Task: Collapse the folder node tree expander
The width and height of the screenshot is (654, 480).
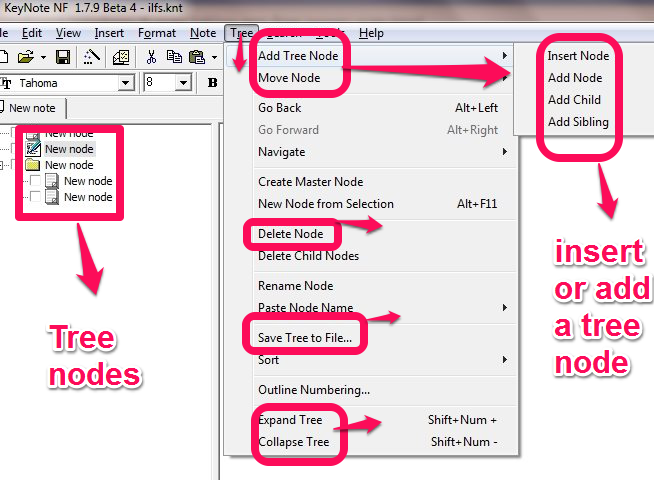Action: pos(2,165)
